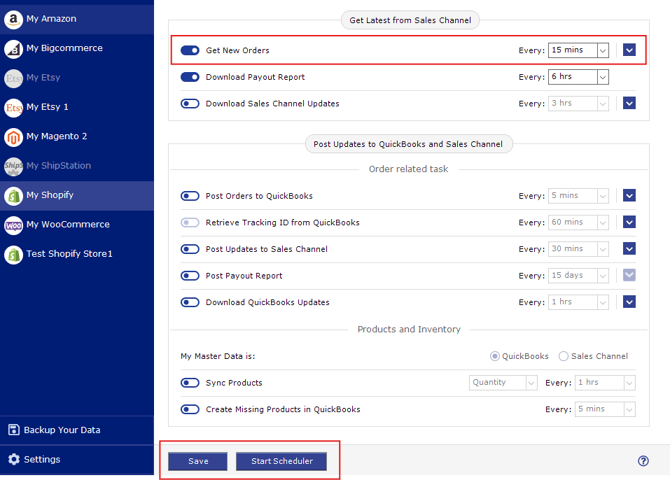Screen dimensions: 670x480
Task: Open the help question mark icon
Action: (x=643, y=461)
